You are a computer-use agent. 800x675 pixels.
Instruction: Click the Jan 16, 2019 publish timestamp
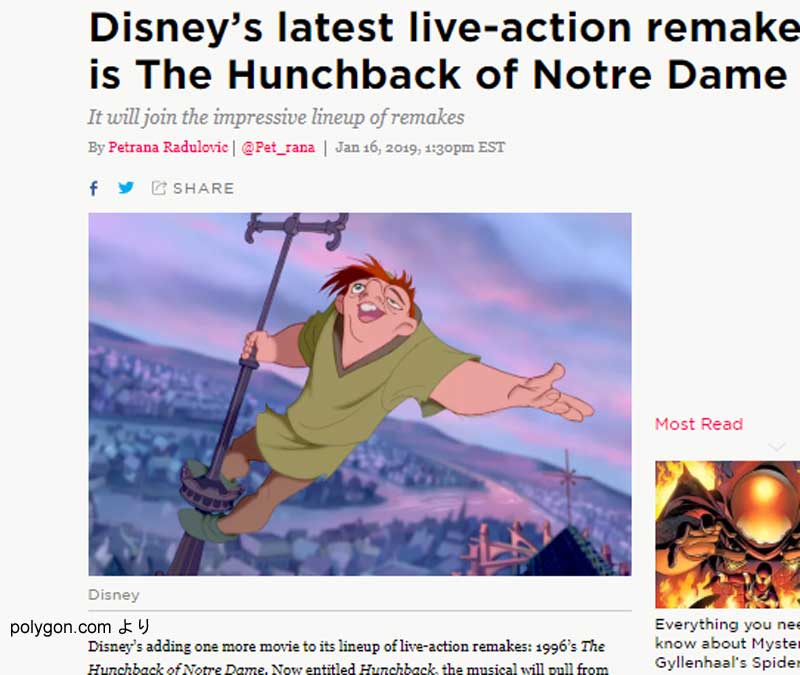pyautogui.click(x=420, y=147)
